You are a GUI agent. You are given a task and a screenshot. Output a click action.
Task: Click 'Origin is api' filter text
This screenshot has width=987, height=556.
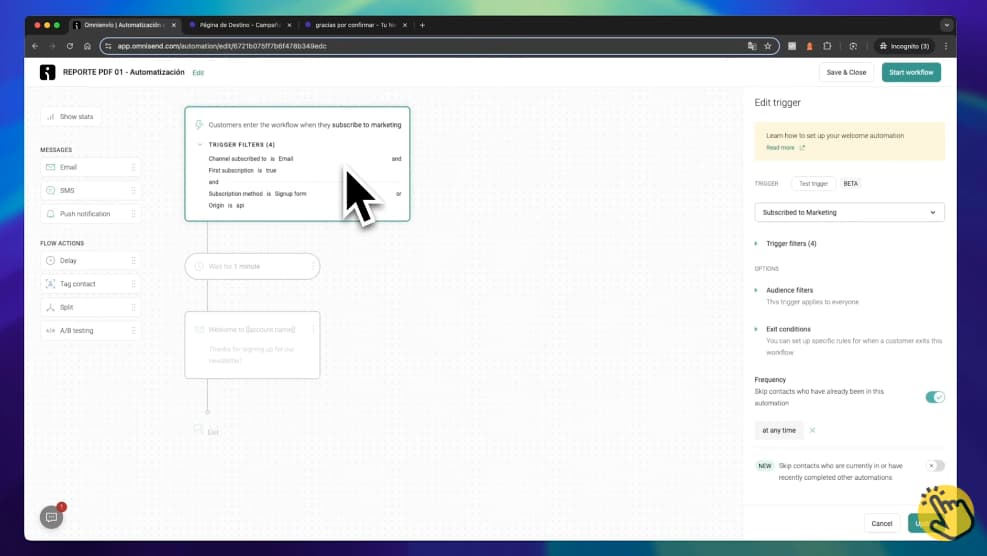point(226,205)
